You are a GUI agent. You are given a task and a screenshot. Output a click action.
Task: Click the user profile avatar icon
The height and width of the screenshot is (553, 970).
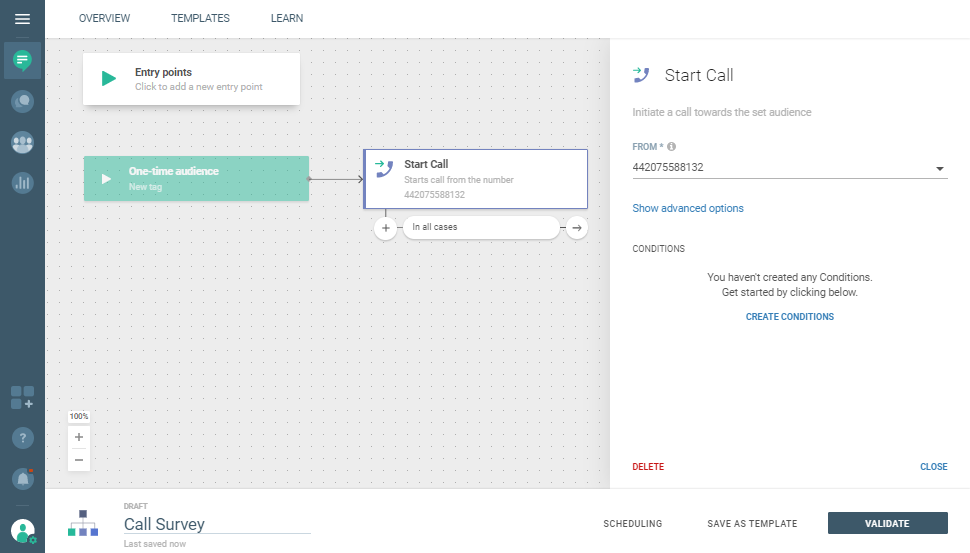[x=23, y=531]
